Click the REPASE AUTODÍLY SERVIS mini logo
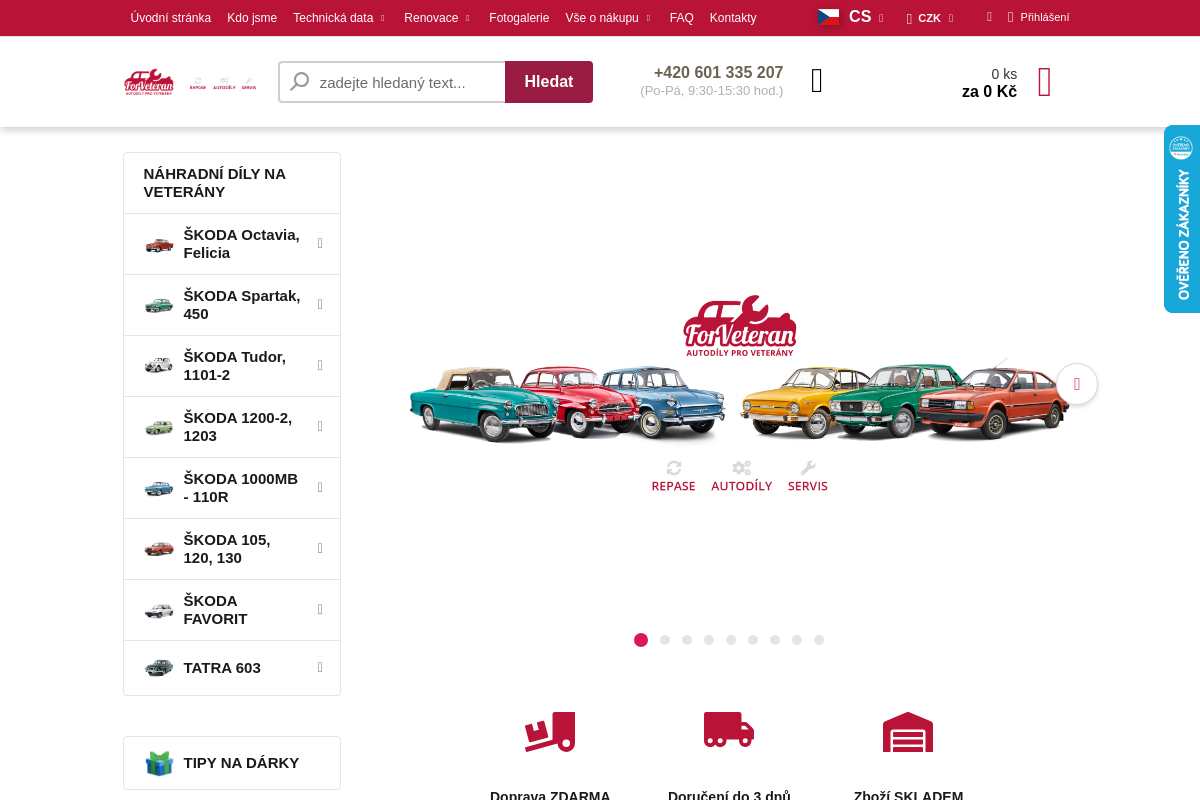The width and height of the screenshot is (1200, 800). tap(222, 84)
